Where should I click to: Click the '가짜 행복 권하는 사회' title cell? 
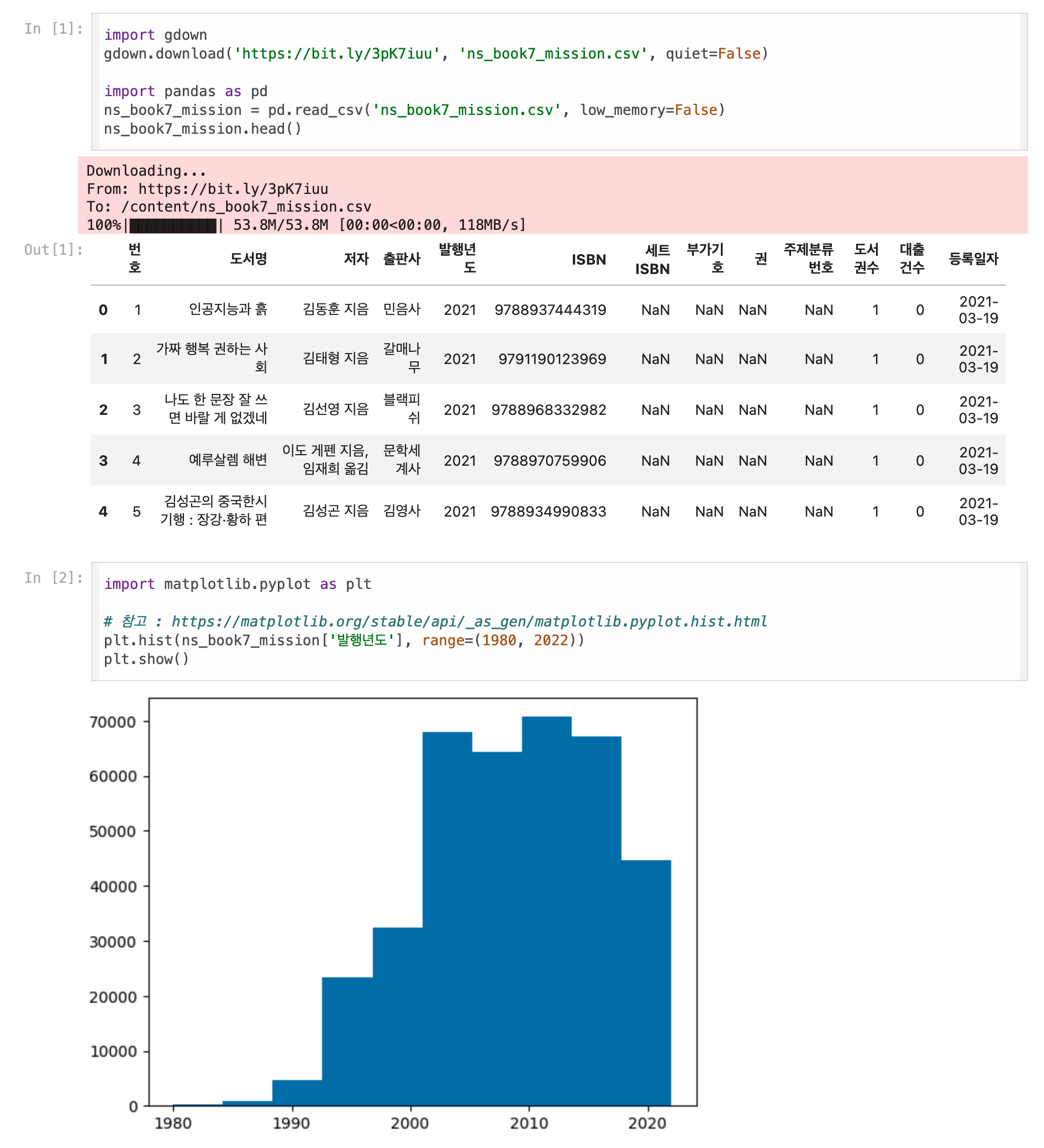point(212,357)
